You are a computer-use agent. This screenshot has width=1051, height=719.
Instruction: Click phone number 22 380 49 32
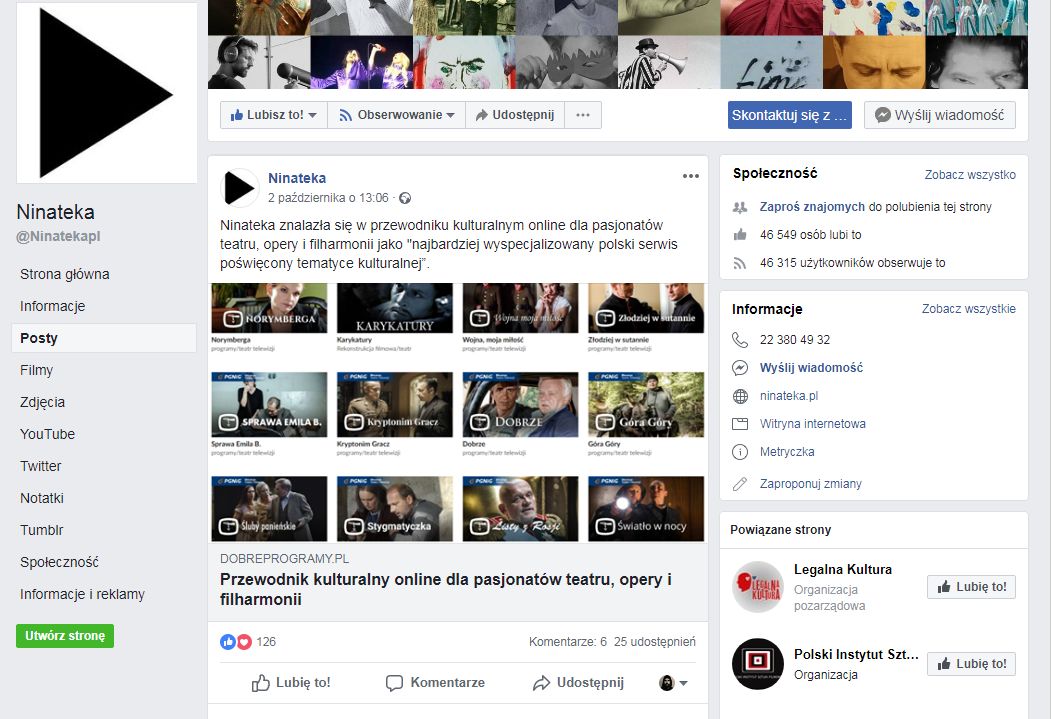point(795,340)
